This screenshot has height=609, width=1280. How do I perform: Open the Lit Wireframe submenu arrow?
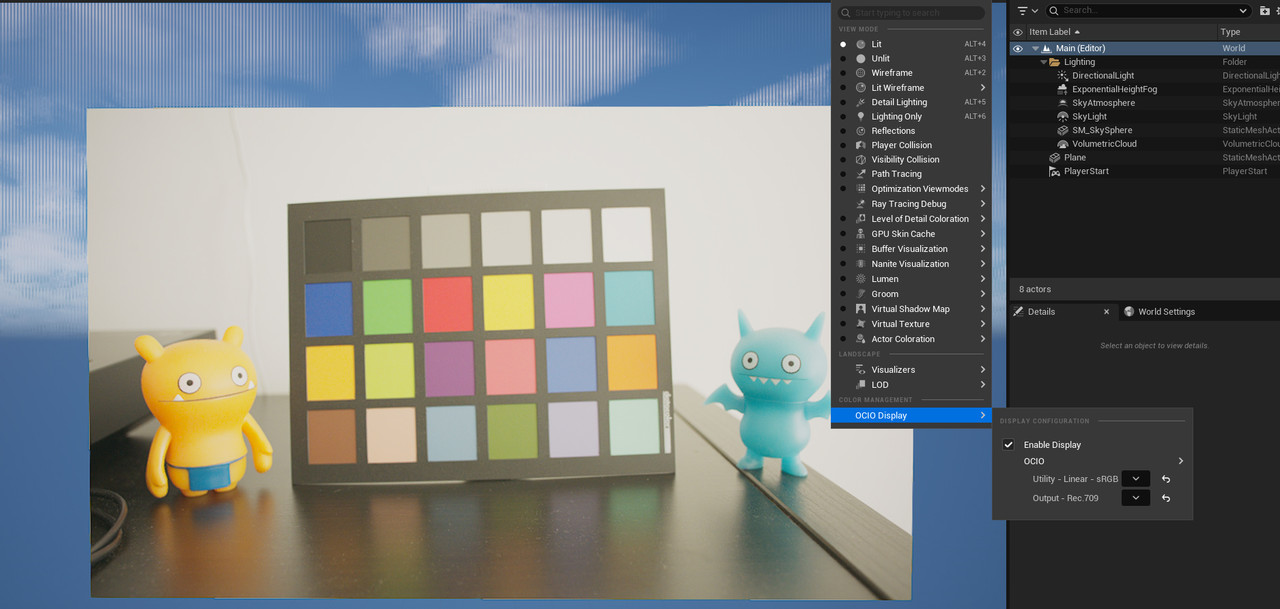click(983, 88)
